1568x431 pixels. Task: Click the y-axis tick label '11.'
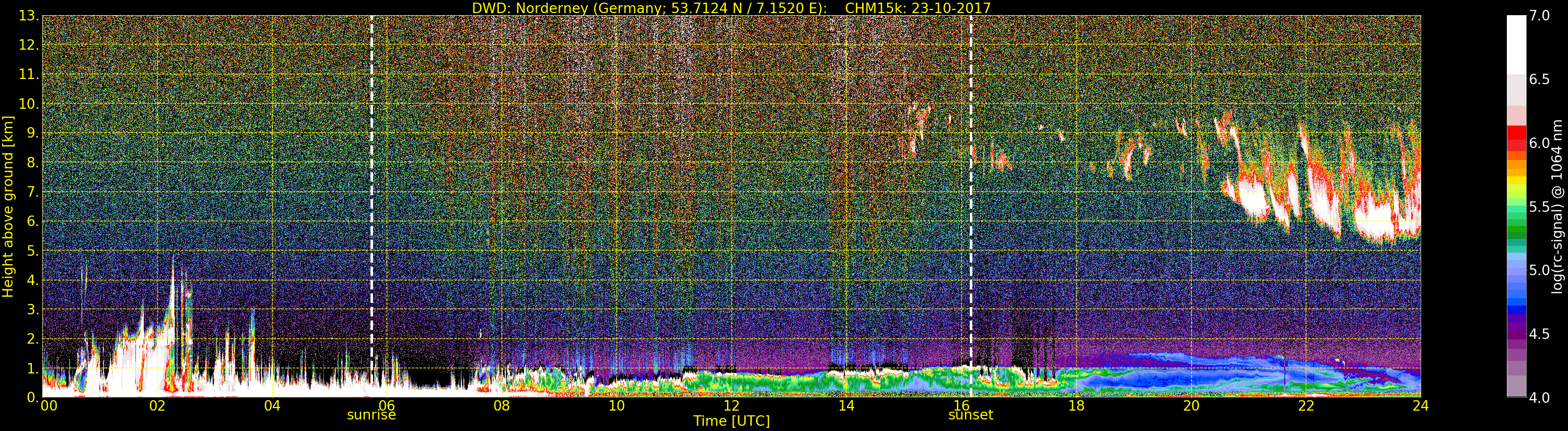[29, 75]
